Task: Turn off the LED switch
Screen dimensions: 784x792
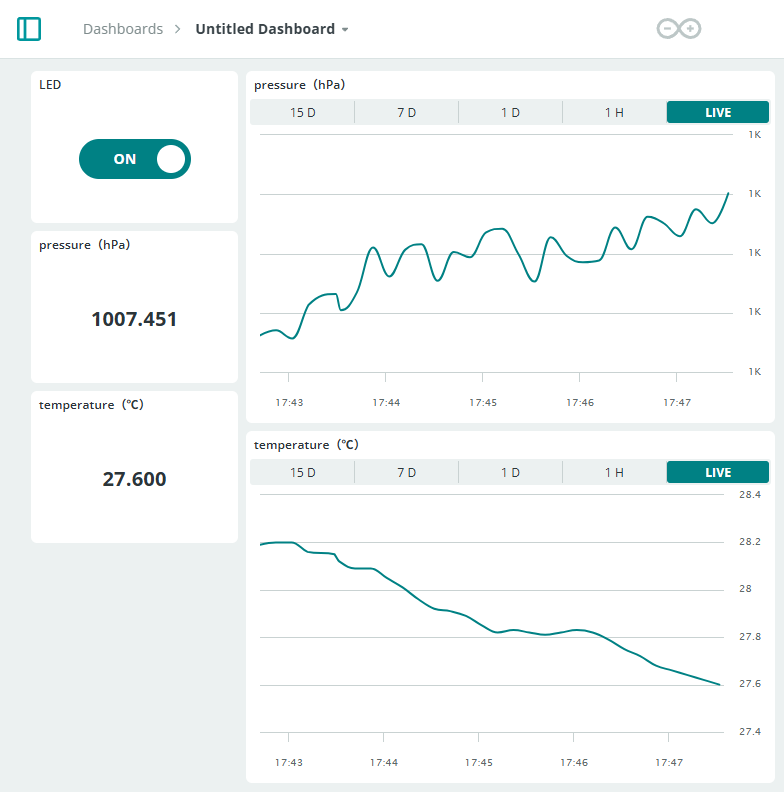Action: (135, 159)
